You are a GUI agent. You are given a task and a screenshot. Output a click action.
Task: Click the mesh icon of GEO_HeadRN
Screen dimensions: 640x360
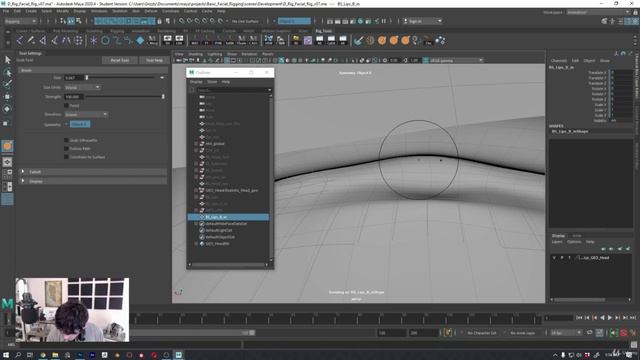[x=202, y=244]
